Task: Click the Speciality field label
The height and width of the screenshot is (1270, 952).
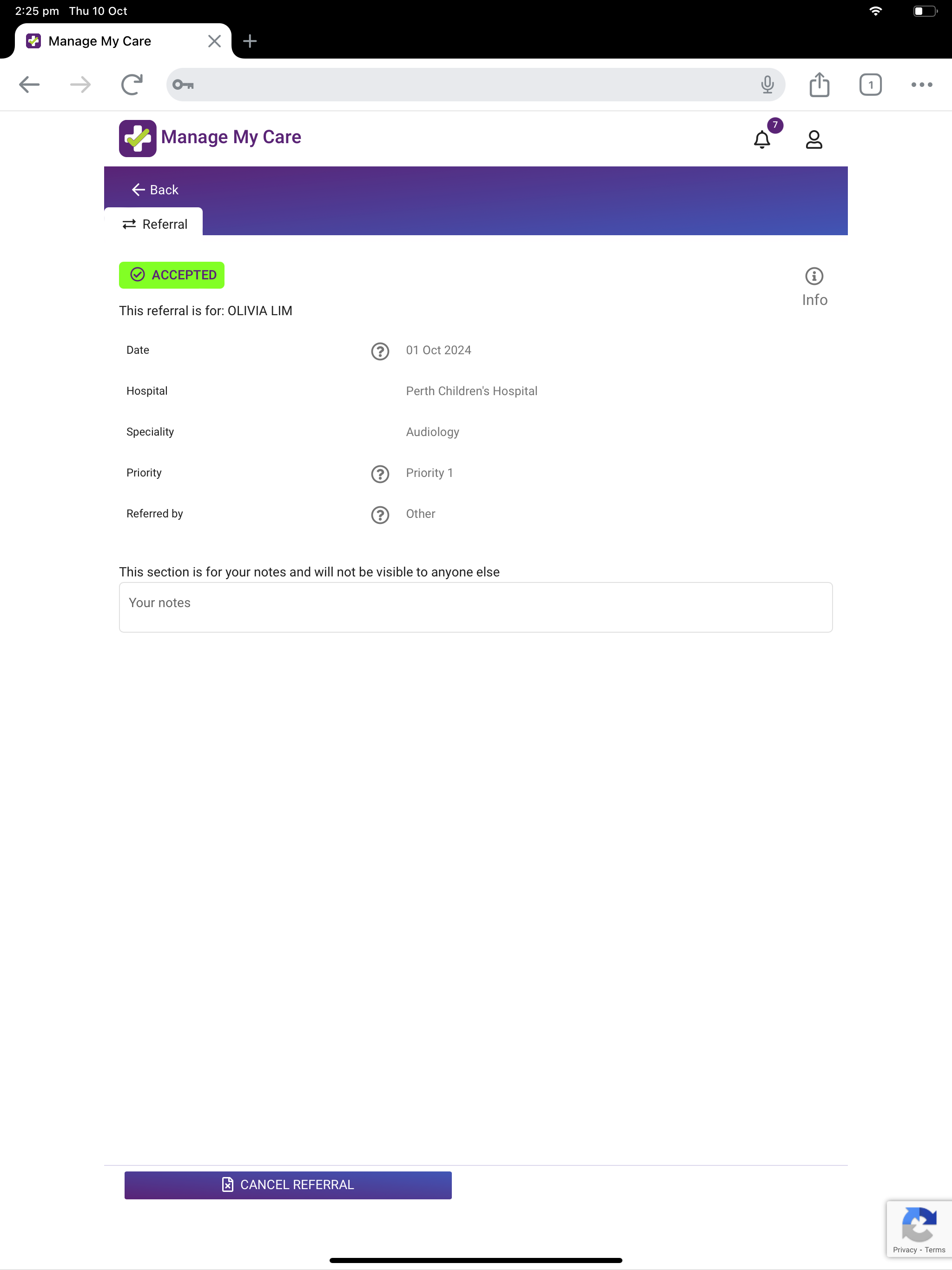Action: point(150,432)
